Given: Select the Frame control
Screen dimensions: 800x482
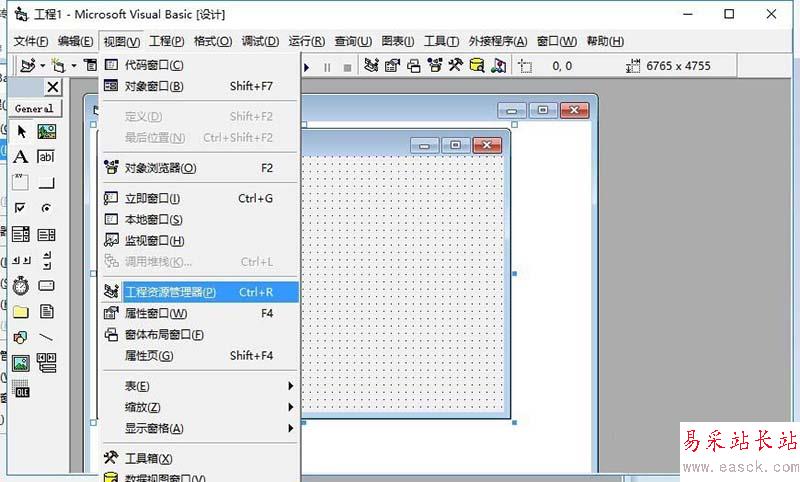Looking at the screenshot, I should (20, 182).
